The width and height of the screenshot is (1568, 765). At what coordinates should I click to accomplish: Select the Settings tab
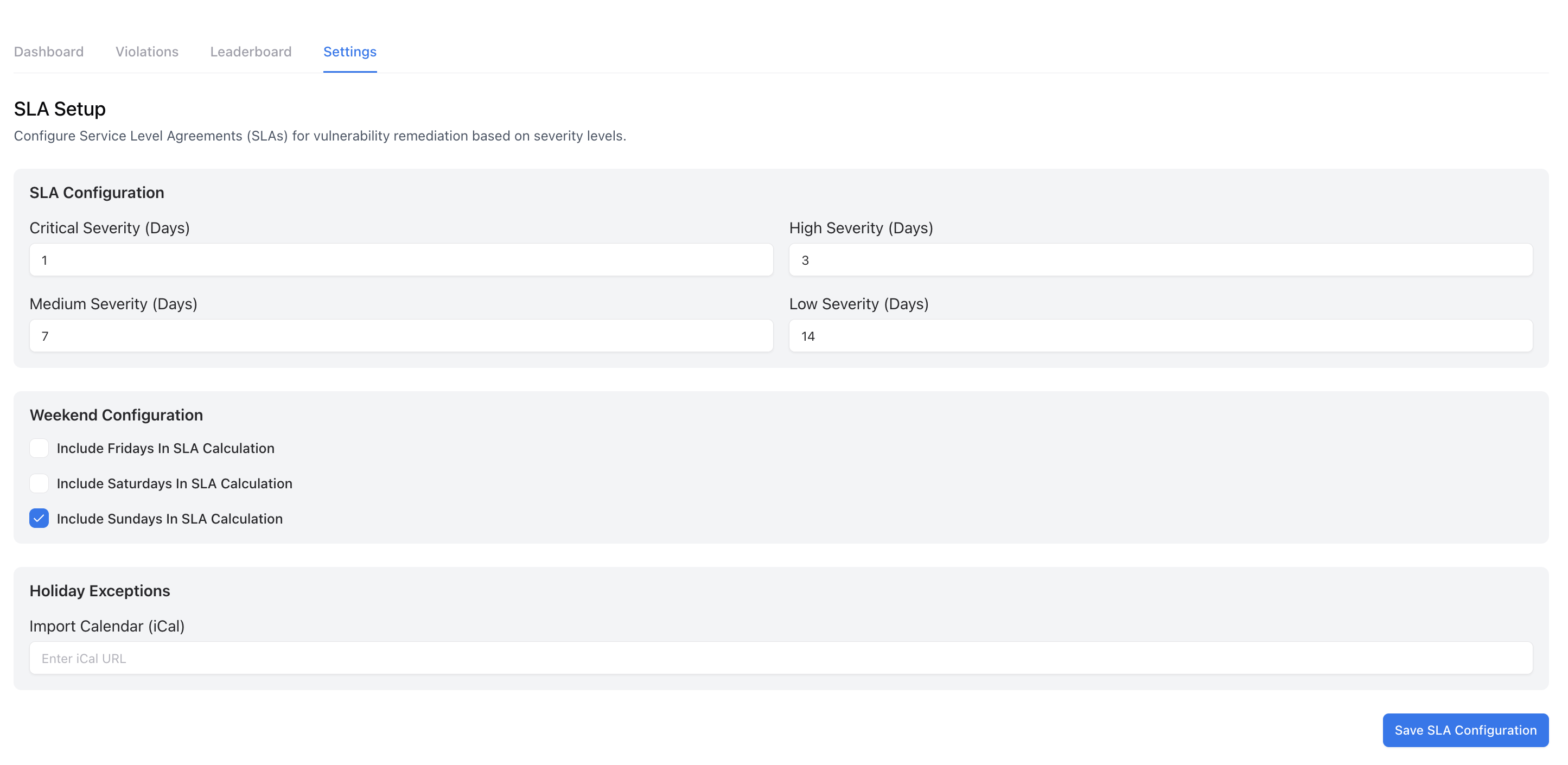349,52
